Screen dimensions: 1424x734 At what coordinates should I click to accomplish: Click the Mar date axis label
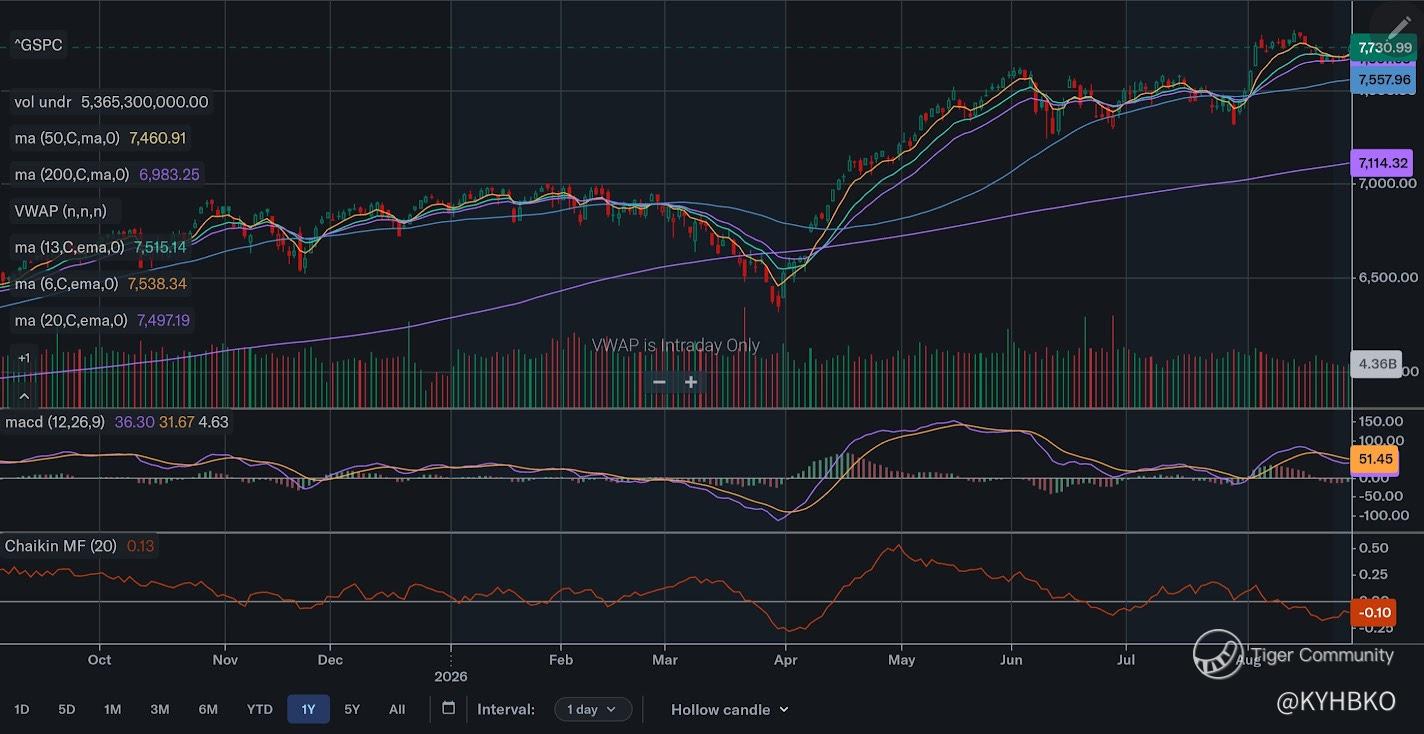point(665,660)
